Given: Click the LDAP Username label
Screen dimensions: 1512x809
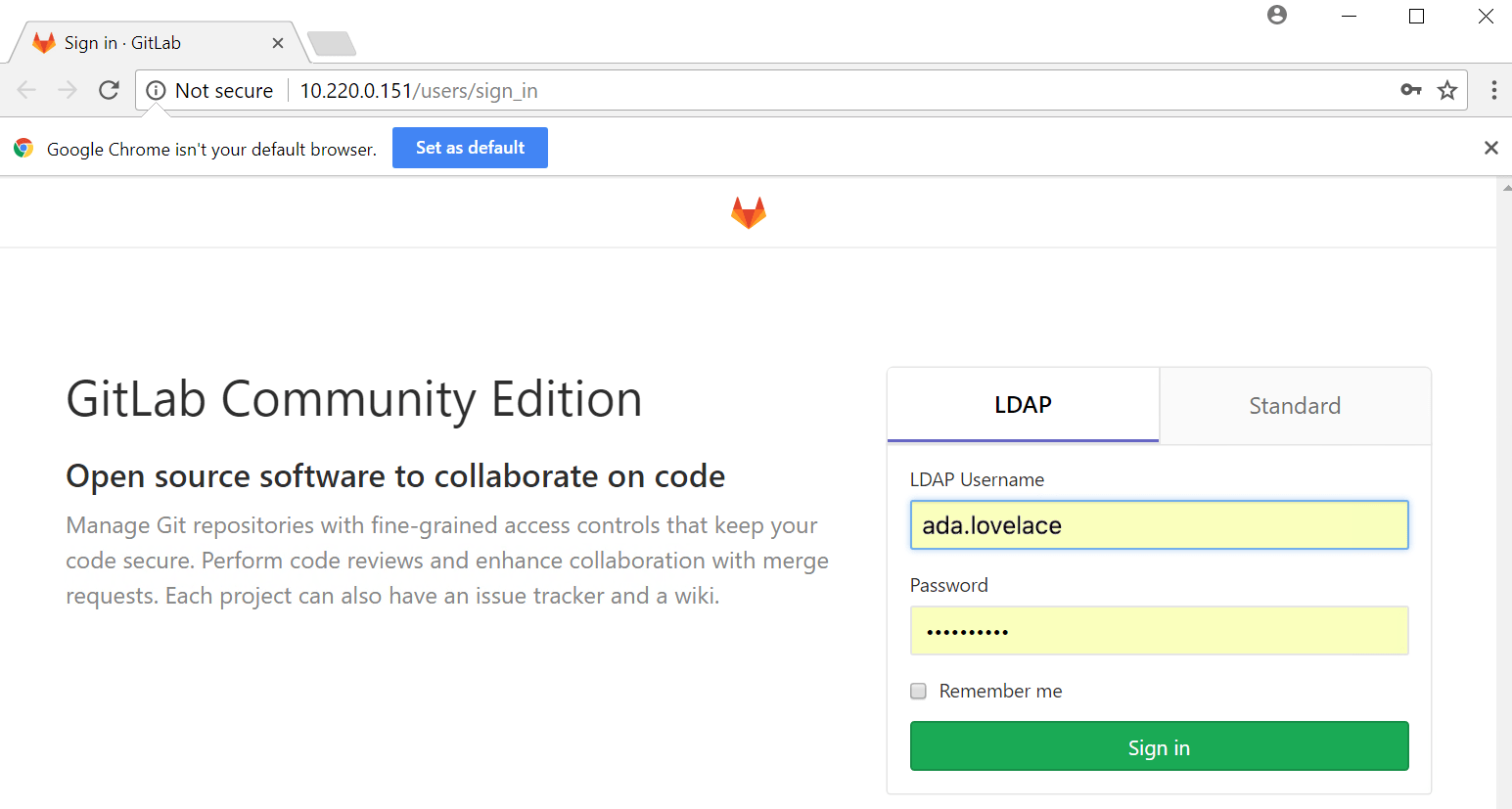Looking at the screenshot, I should pos(977,479).
